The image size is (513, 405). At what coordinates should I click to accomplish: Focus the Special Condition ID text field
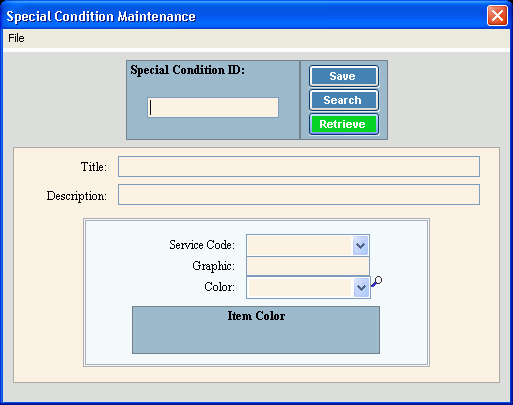[x=213, y=107]
